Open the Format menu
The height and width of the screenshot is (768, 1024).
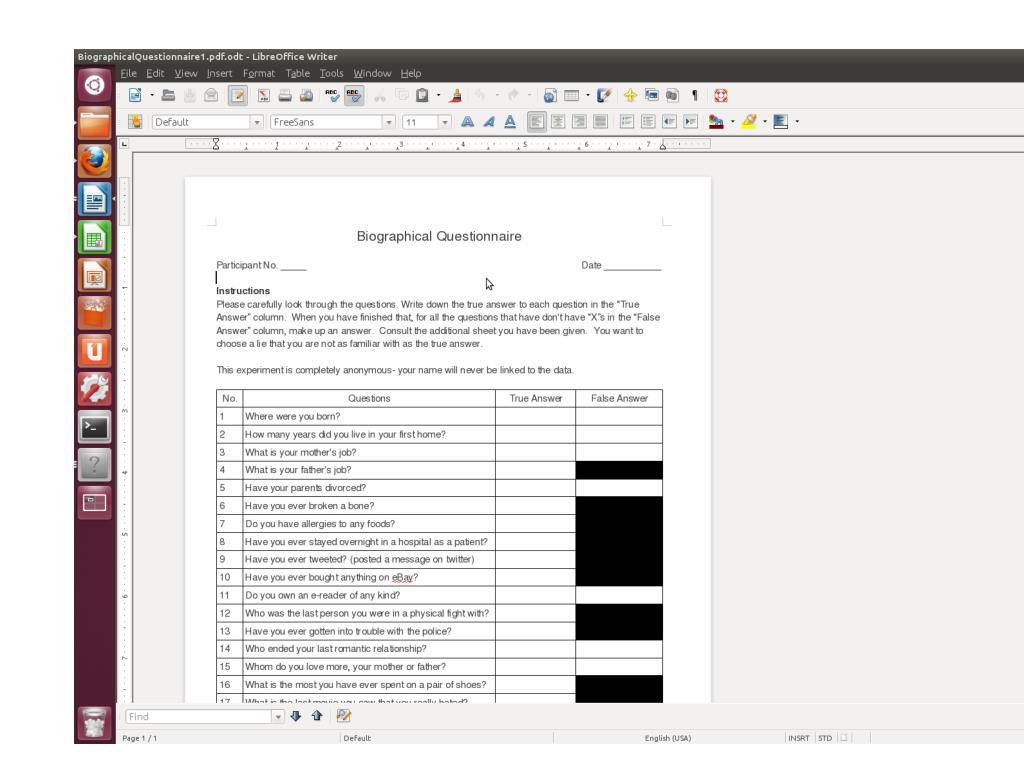point(259,73)
